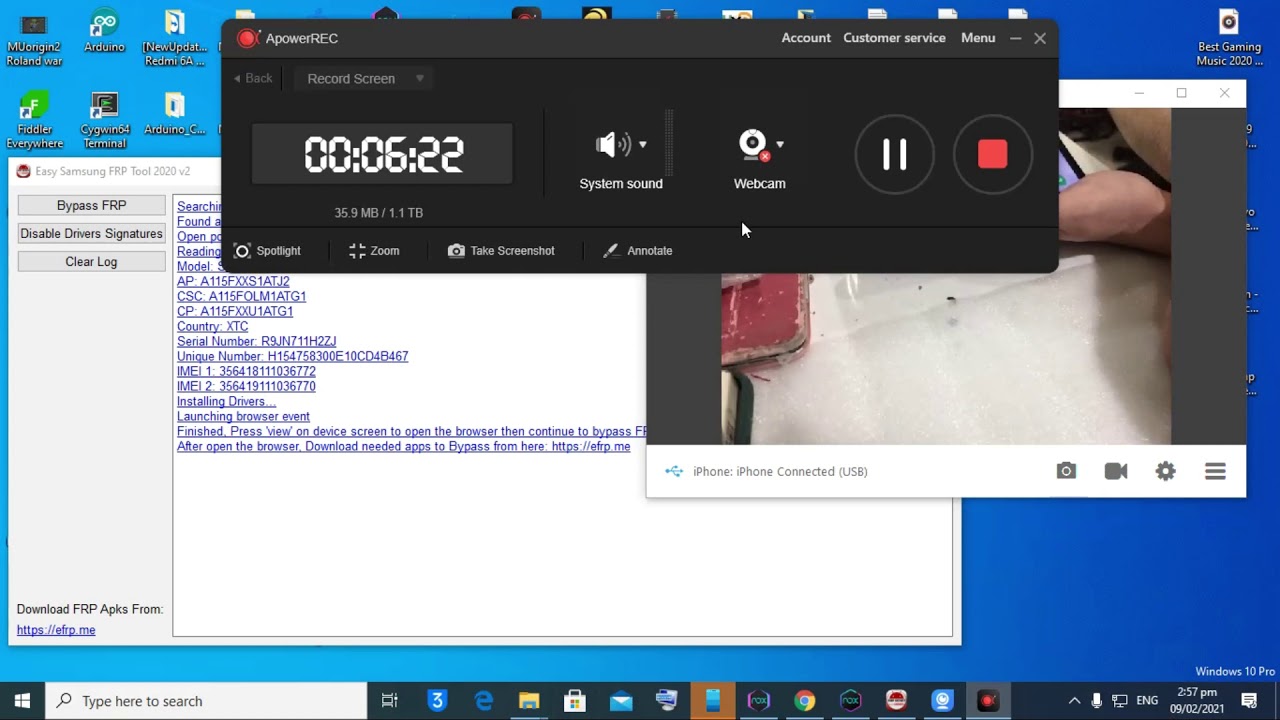This screenshot has width=1280, height=720.
Task: Click the video record icon in iPhone mirror window
Action: [1116, 471]
